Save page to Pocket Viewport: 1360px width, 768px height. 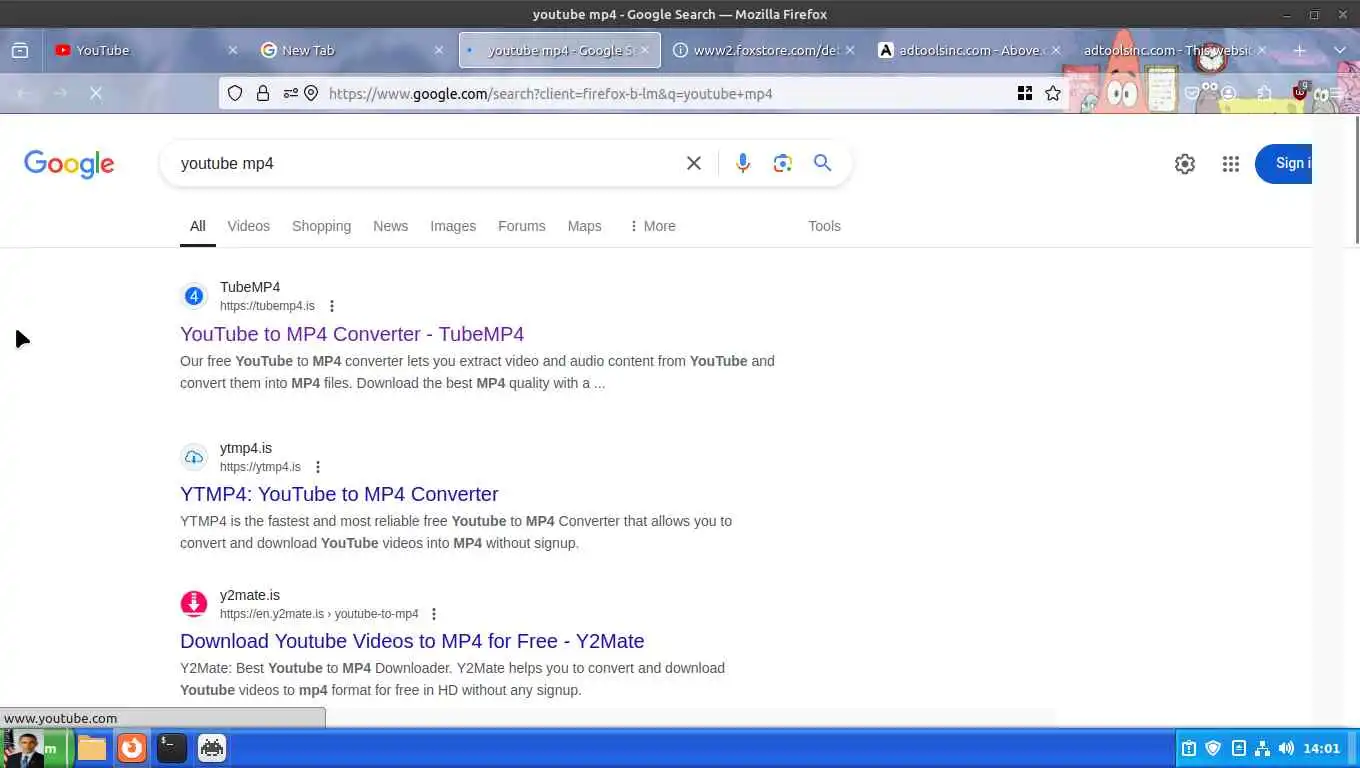coord(1192,93)
